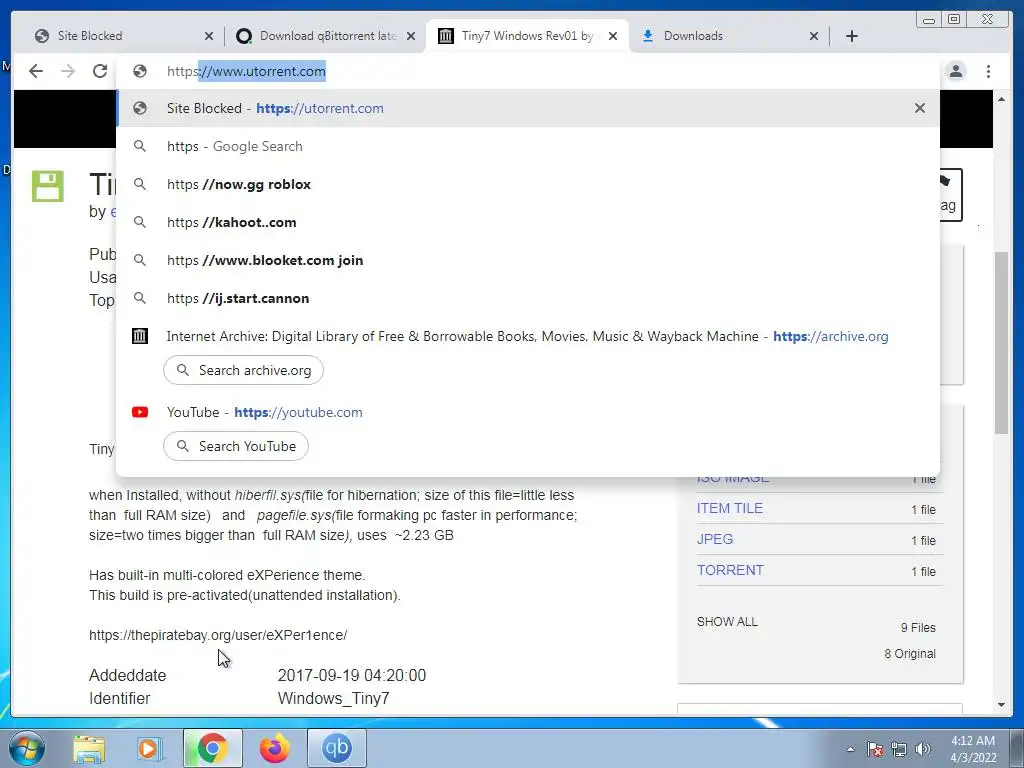Close the Downloads tab
This screenshot has width=1024, height=768.
click(x=814, y=36)
